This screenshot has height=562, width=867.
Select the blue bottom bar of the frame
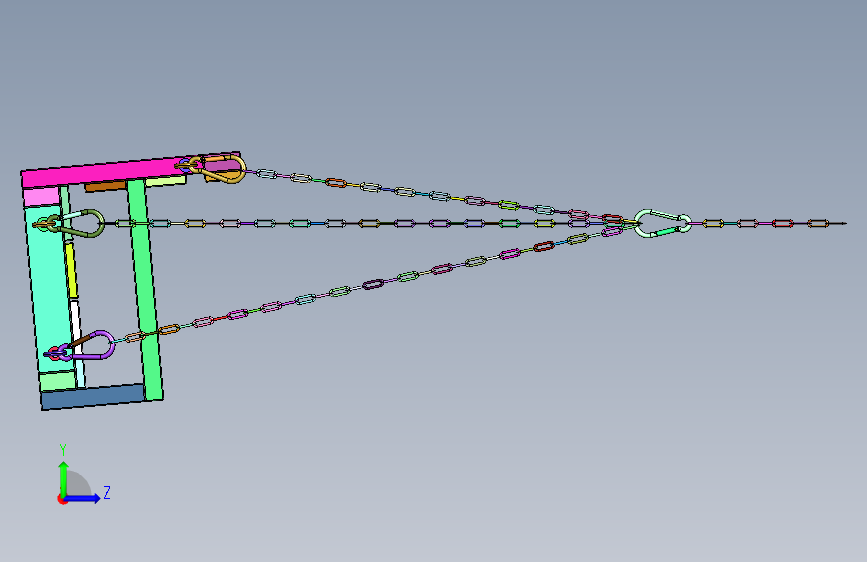click(93, 397)
